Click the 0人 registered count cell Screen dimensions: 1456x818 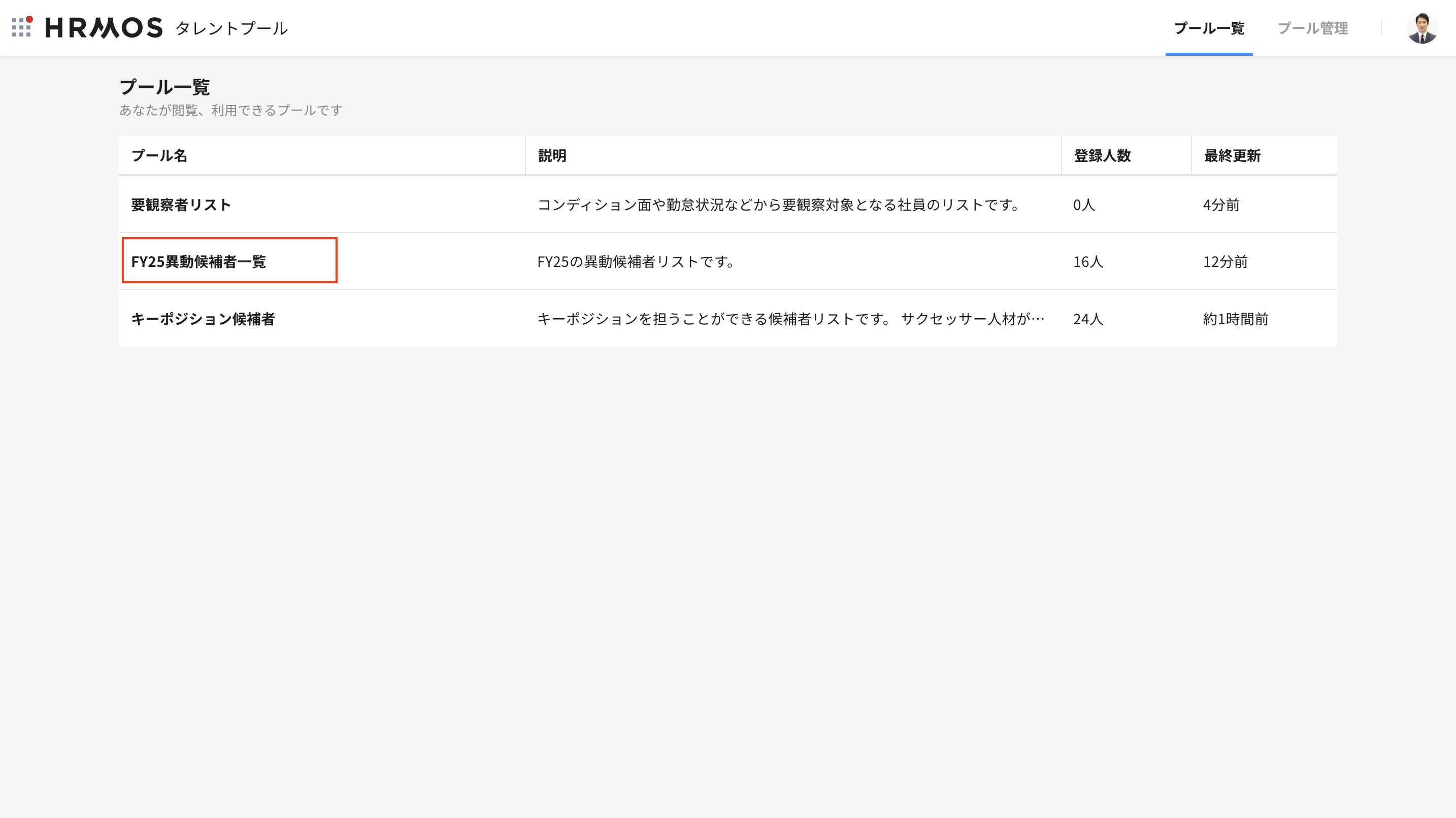tap(1084, 204)
